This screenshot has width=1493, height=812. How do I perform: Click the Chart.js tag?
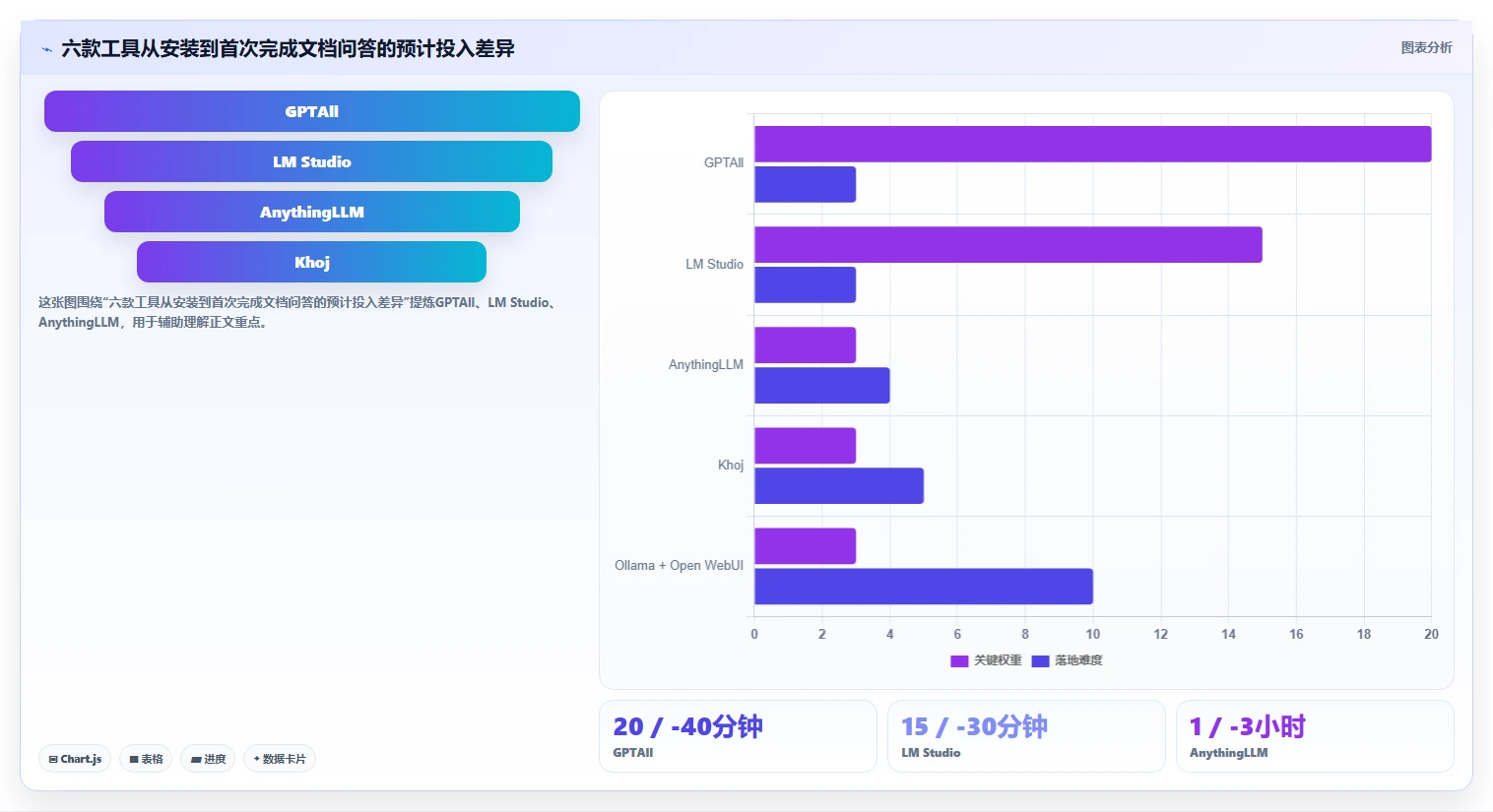(x=75, y=759)
